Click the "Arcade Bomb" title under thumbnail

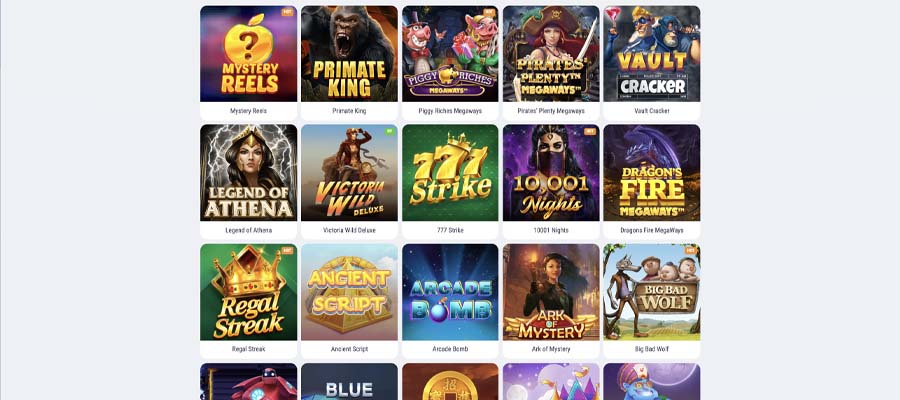coord(450,349)
